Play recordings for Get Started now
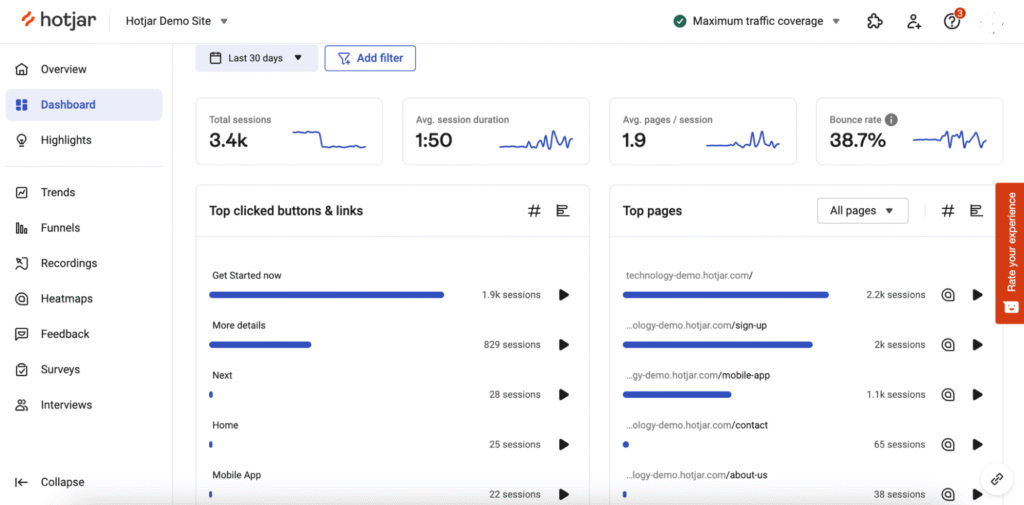Viewport: 1024px width, 505px height. tap(564, 295)
